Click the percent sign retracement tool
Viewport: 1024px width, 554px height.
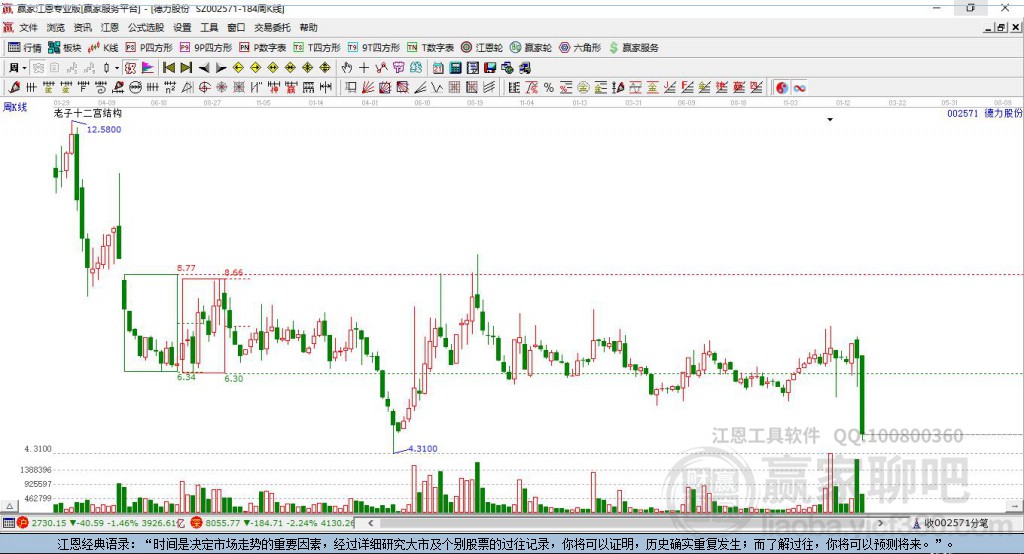[549, 88]
